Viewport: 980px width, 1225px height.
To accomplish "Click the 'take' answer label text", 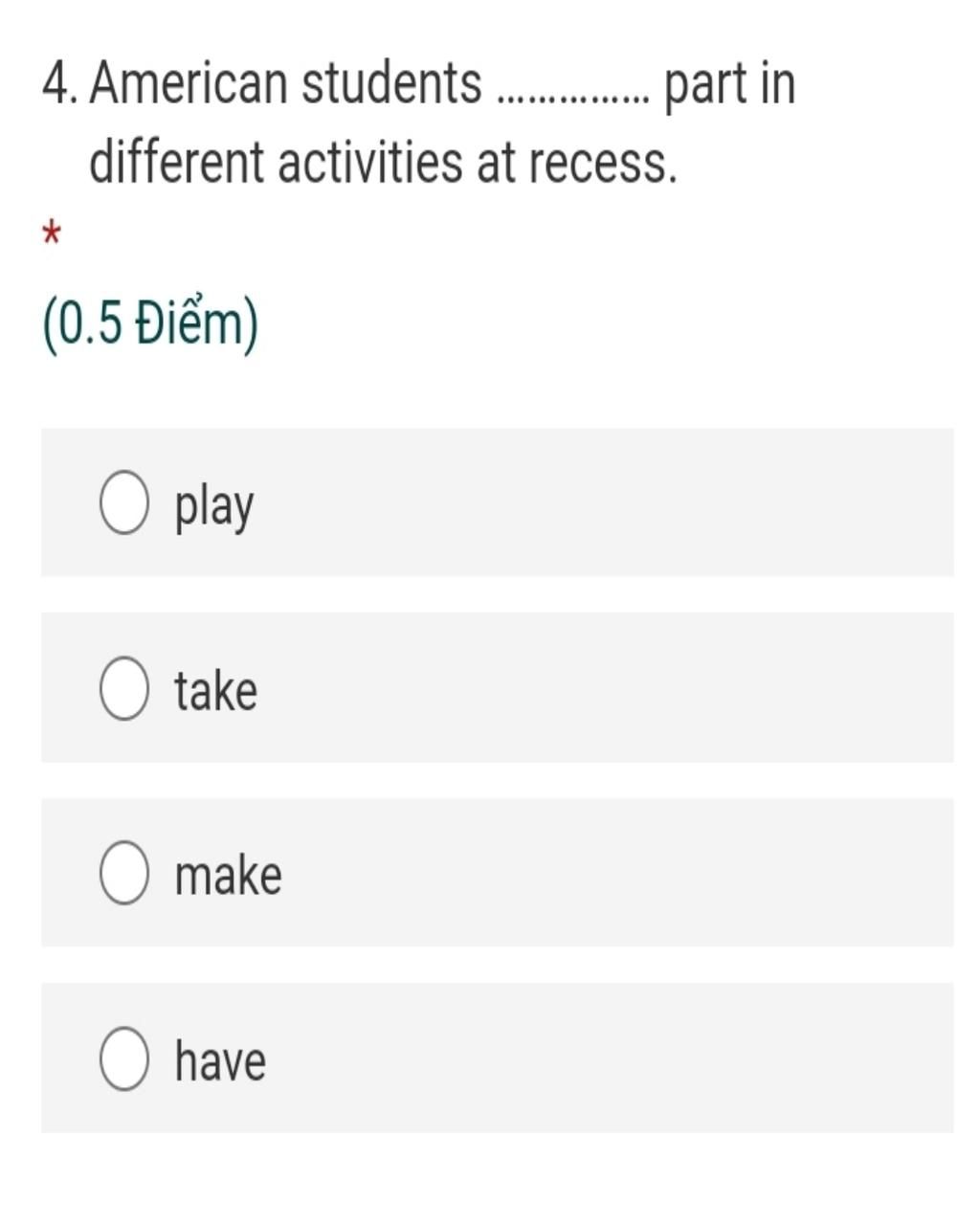I will pyautogui.click(x=215, y=690).
